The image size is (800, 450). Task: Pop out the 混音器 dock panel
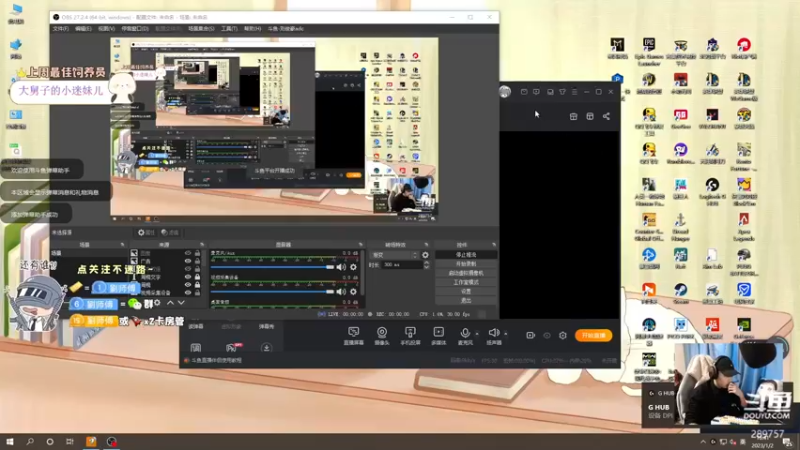tap(361, 245)
